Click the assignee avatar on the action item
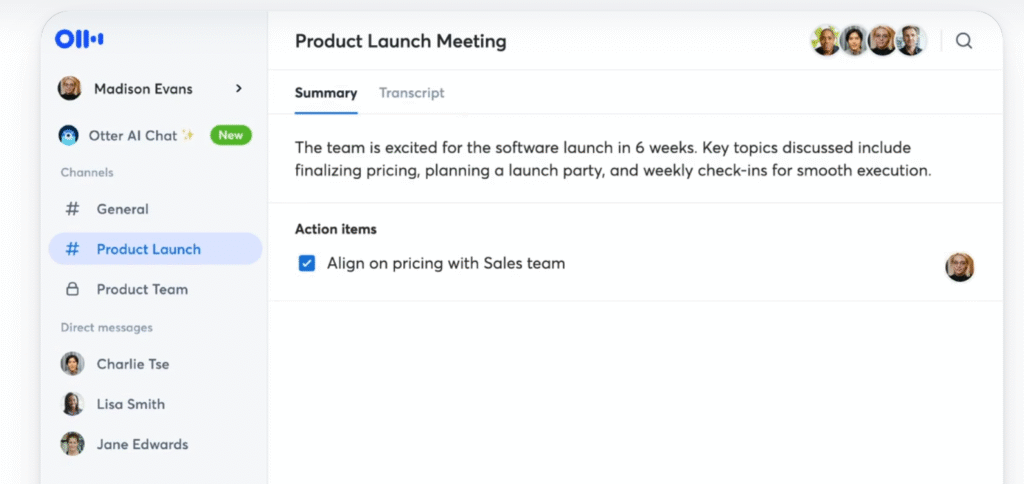This screenshot has height=484, width=1024. 959,267
